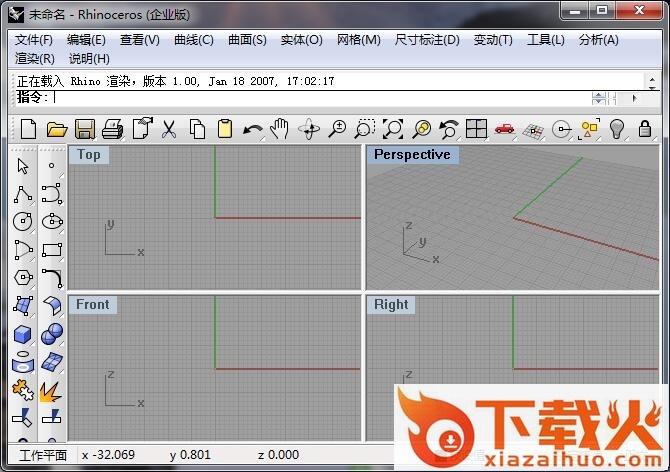Select the Pan hand tool
Screen dimensions: 670x472
[x=280, y=129]
